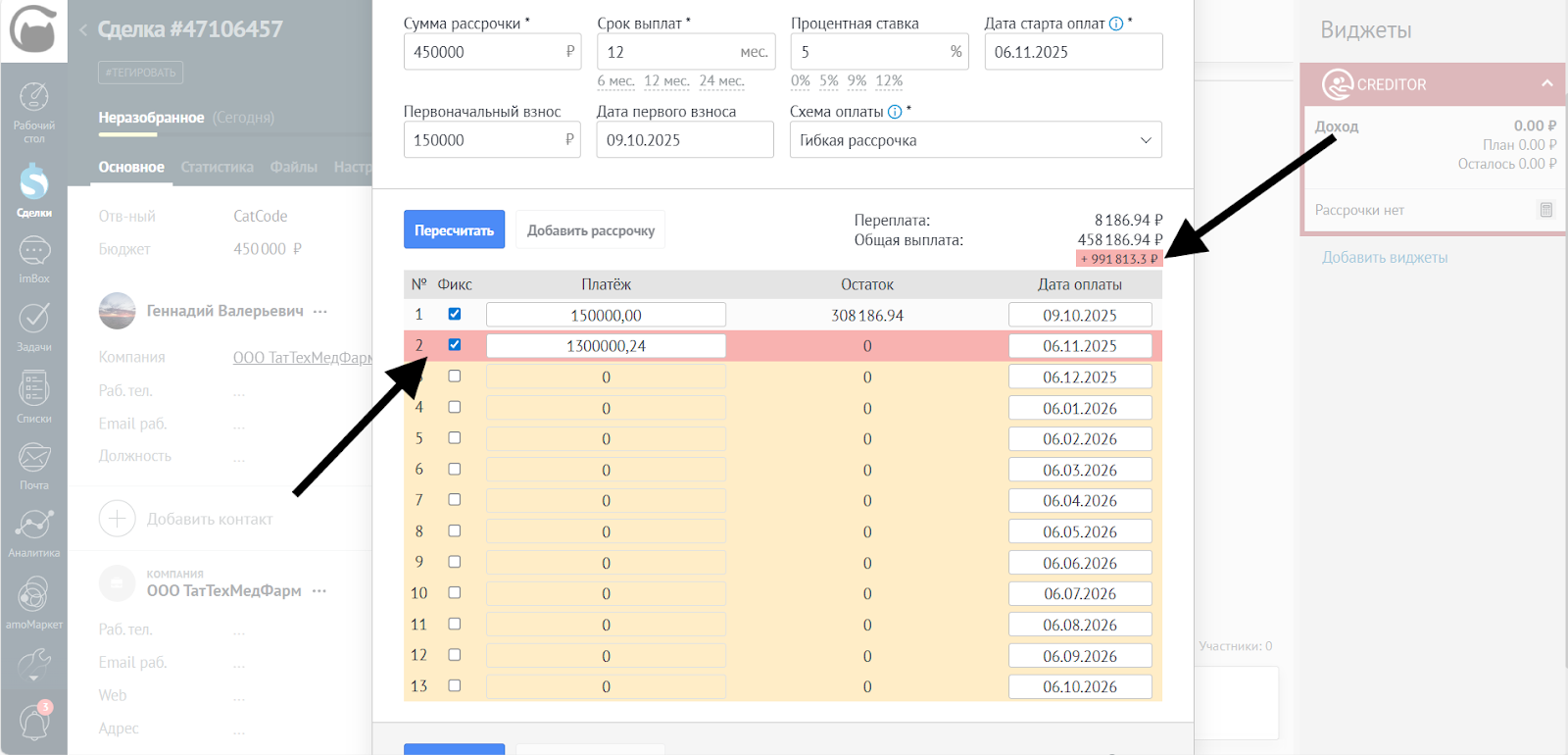Switch to the Статистика tab

pyautogui.click(x=217, y=168)
